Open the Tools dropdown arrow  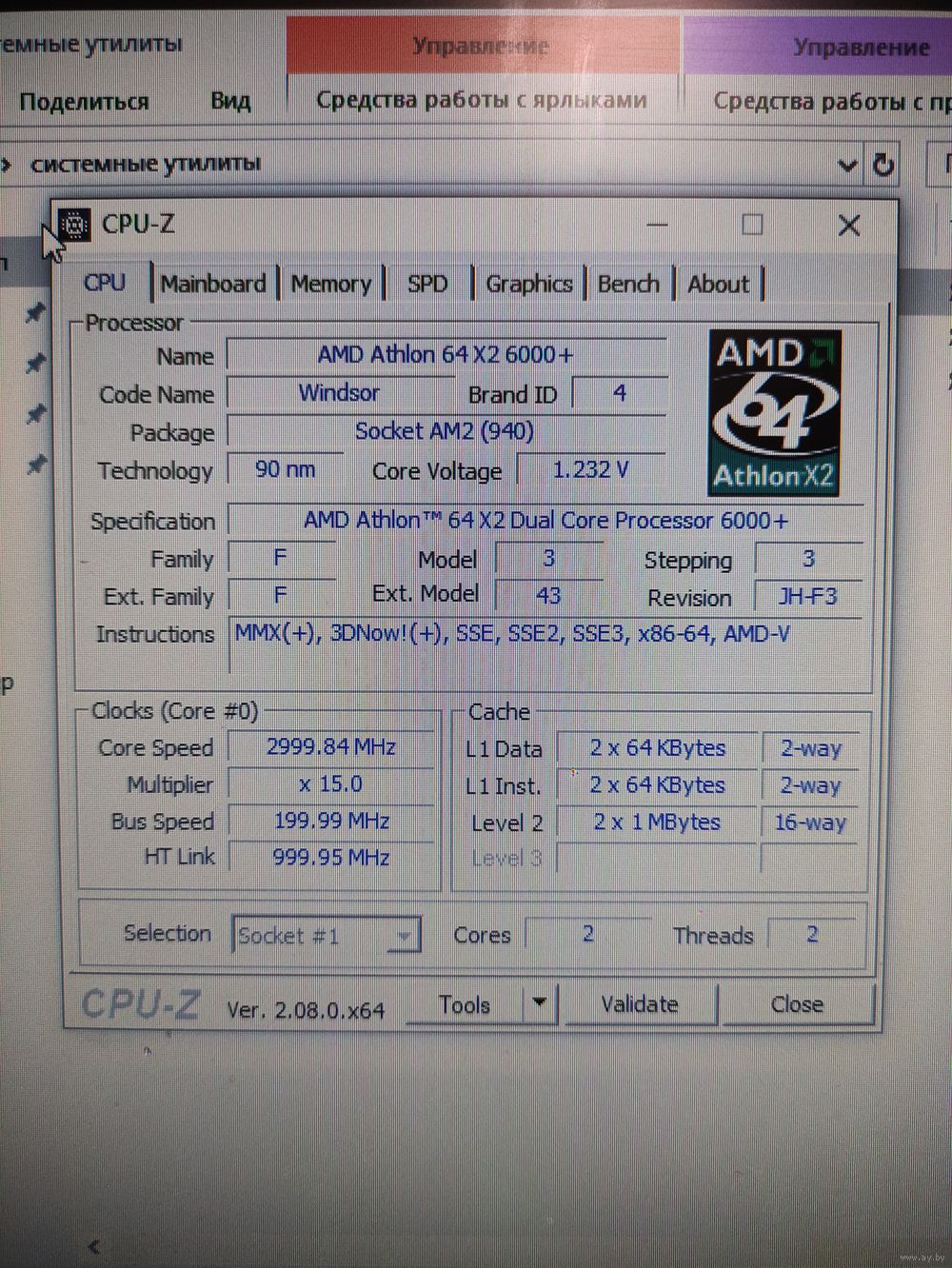[x=540, y=1002]
